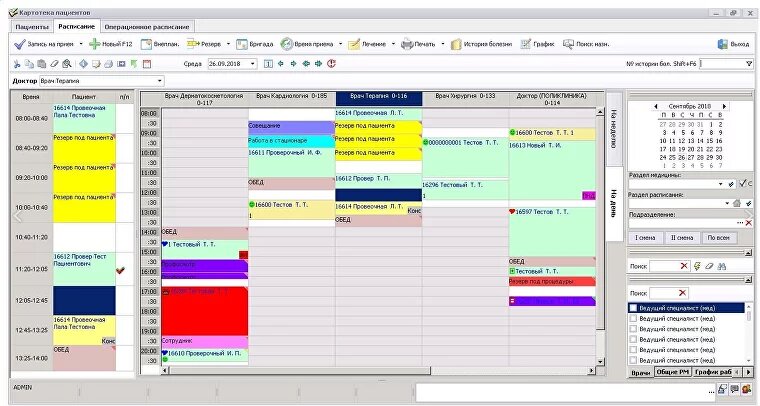Click the Печать printer button
The width and height of the screenshot is (760, 406).
(x=418, y=44)
